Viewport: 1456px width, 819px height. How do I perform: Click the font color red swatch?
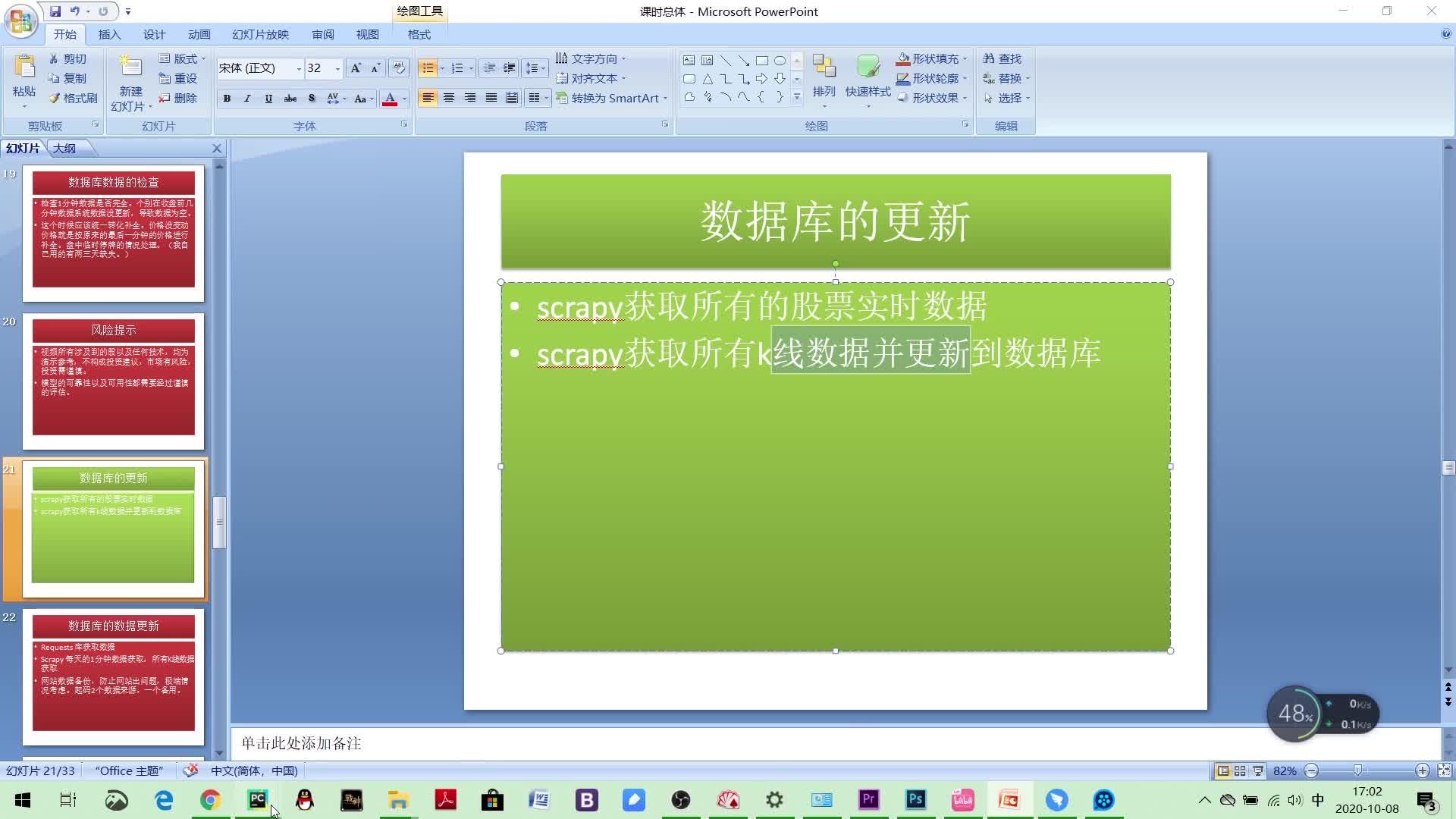[390, 99]
